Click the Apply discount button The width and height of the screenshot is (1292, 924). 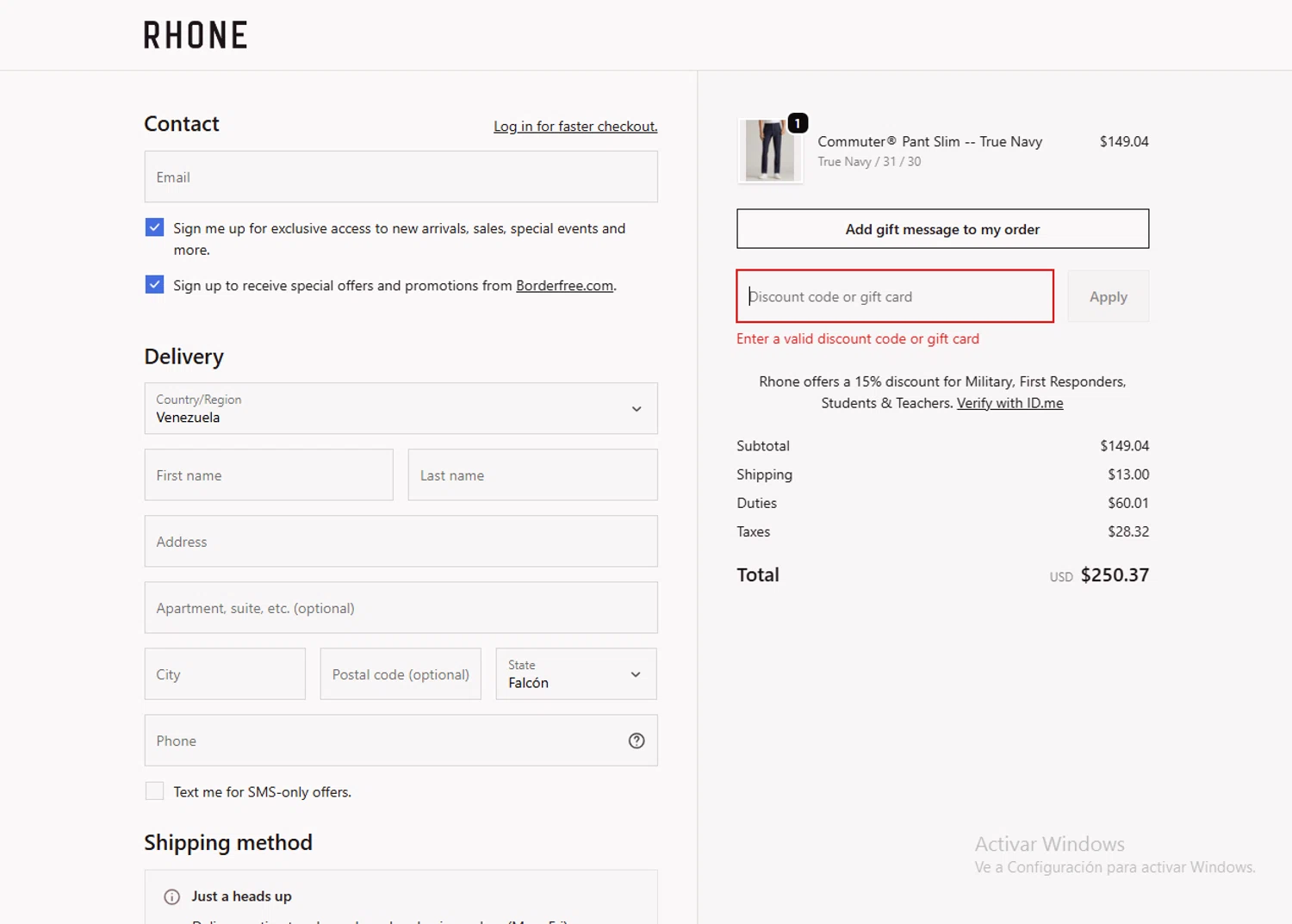[x=1109, y=296]
